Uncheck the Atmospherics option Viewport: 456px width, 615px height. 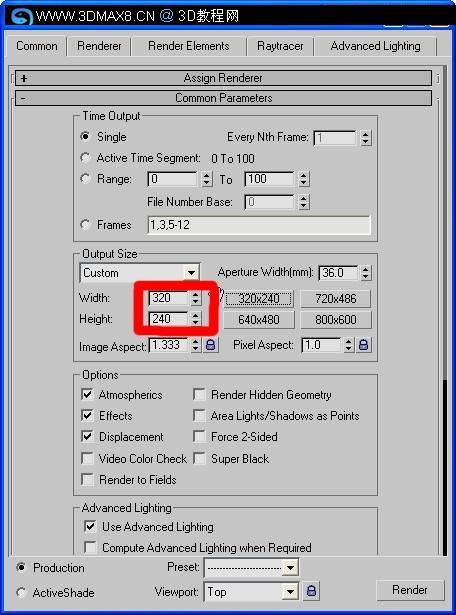point(87,394)
